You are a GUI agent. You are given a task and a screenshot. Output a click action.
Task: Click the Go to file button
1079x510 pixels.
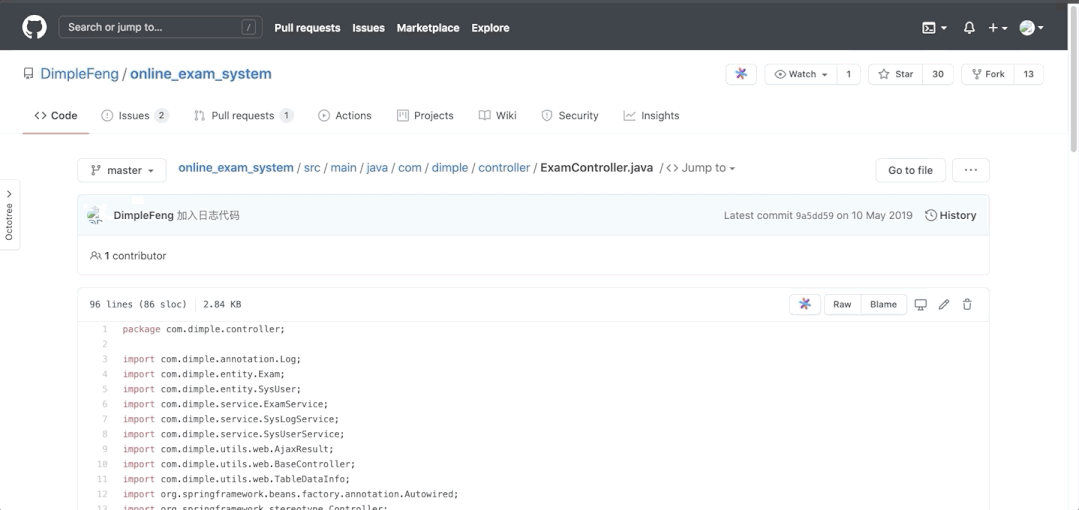pyautogui.click(x=910, y=170)
